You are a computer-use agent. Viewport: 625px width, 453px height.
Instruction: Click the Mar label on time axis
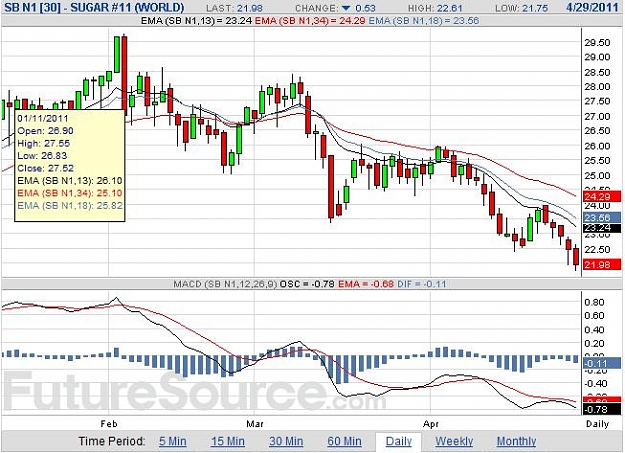(x=255, y=423)
